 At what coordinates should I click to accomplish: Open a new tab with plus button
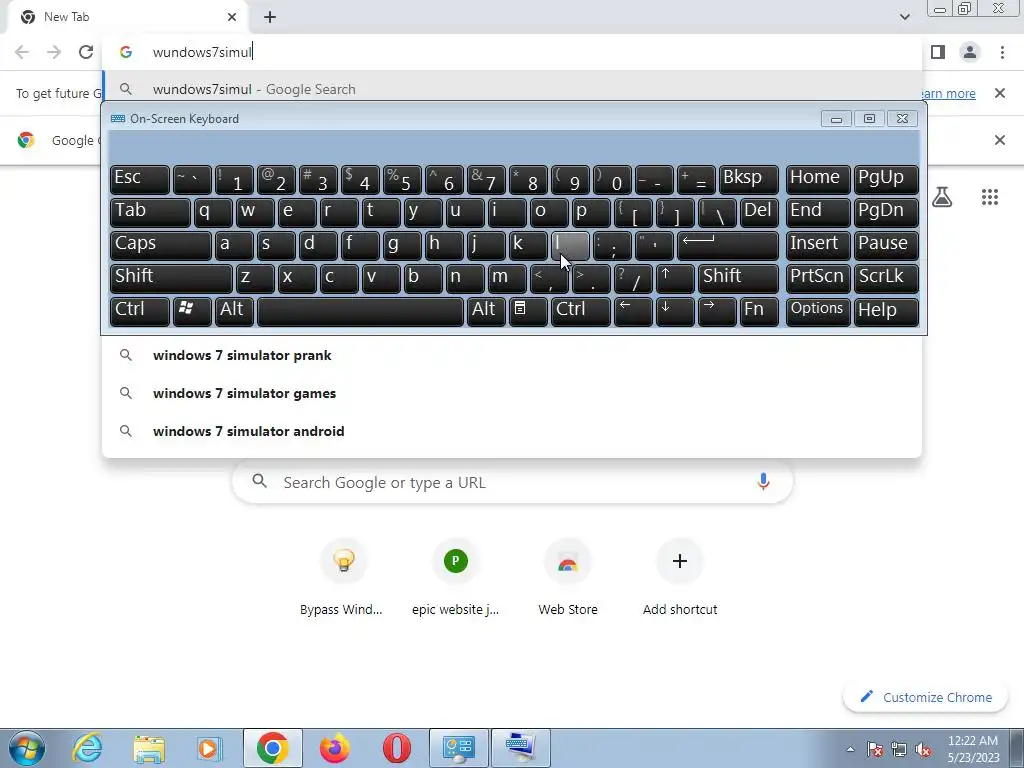click(270, 17)
